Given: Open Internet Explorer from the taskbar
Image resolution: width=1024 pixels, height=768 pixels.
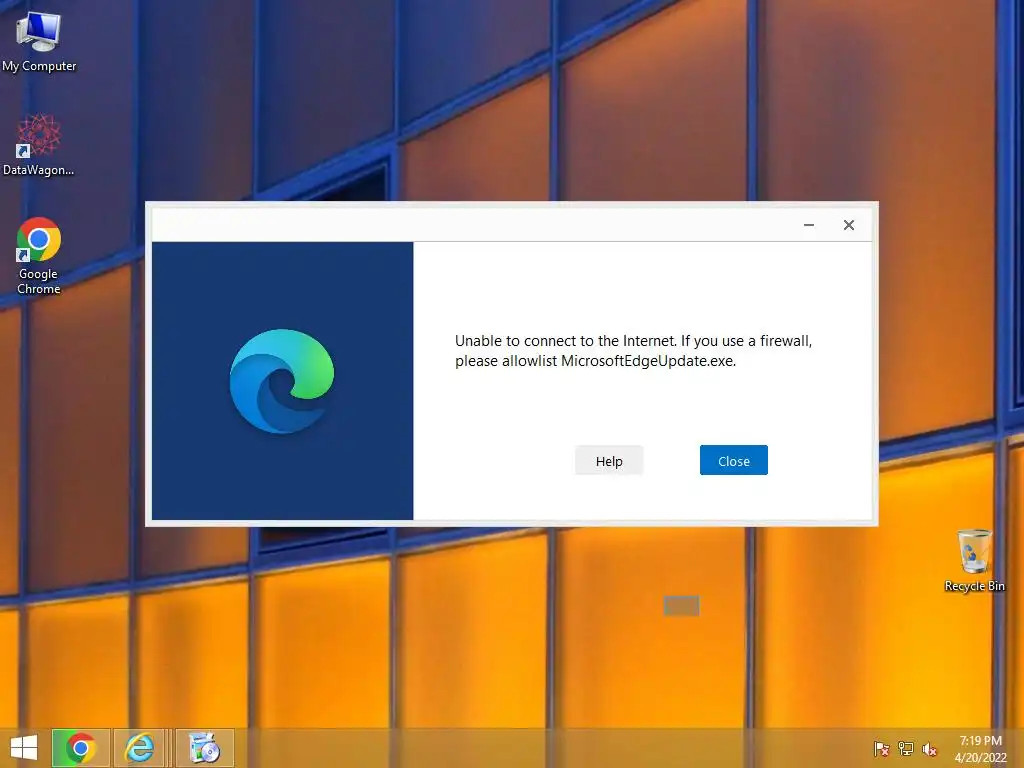Looking at the screenshot, I should click(x=140, y=748).
